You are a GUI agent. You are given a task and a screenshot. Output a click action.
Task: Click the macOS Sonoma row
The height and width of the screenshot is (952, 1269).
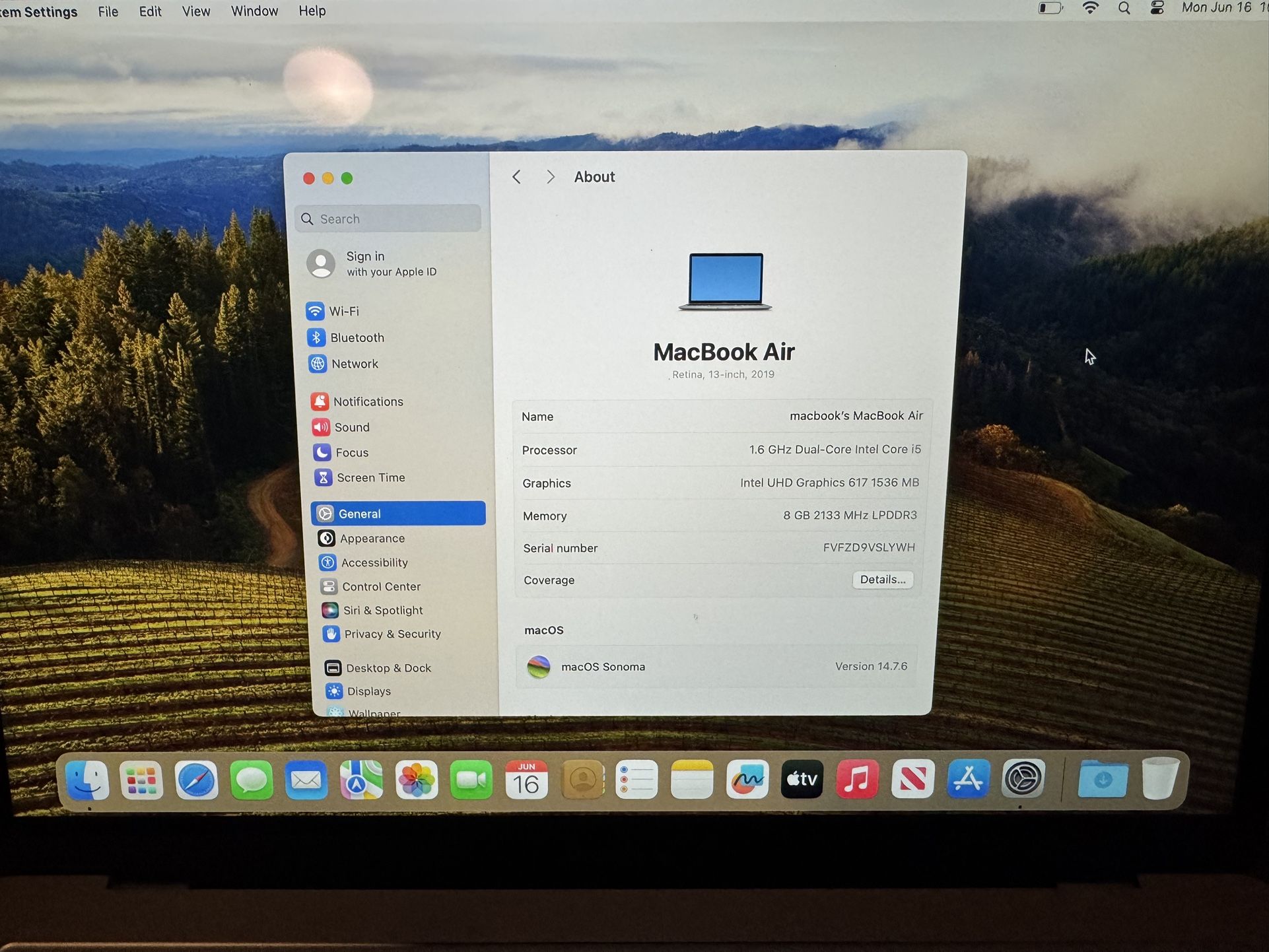[718, 667]
